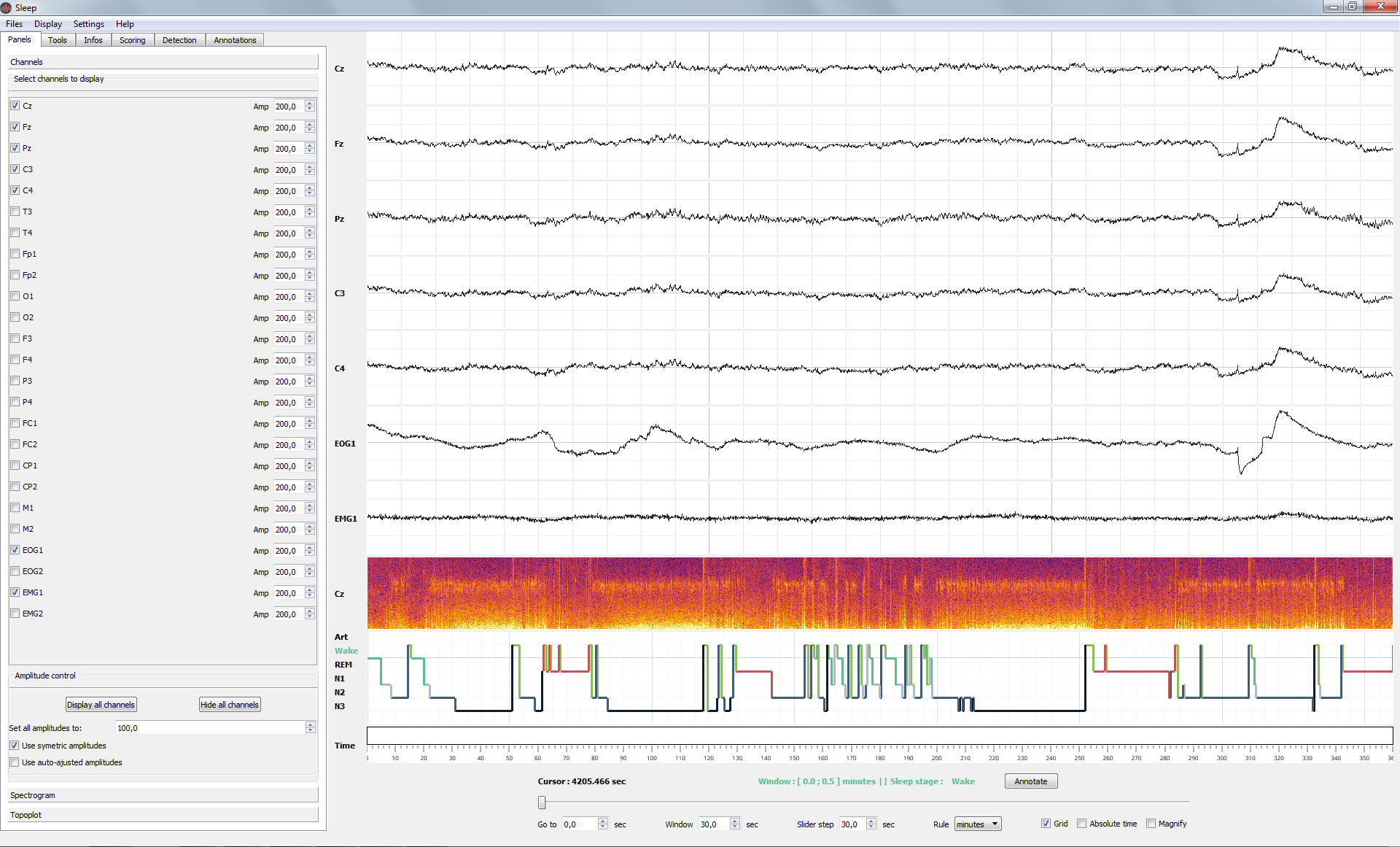This screenshot has width=1400, height=847.
Task: Open the Help menu
Action: 125,24
